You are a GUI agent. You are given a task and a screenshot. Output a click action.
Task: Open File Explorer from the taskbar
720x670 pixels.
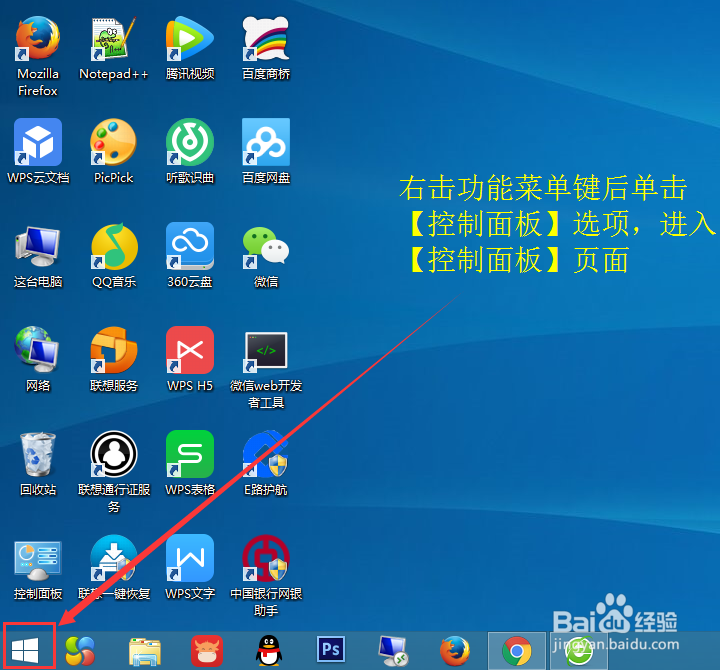coord(145,651)
